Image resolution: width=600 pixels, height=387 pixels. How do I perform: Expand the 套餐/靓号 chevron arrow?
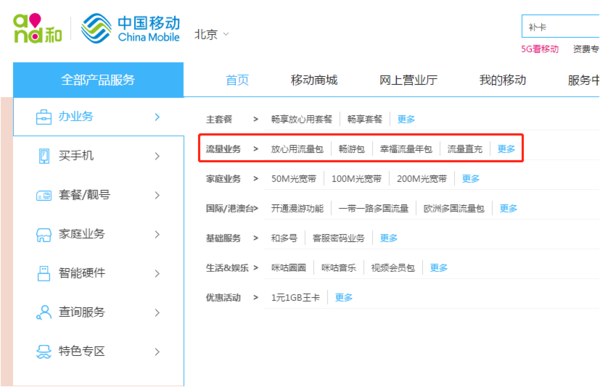[x=157, y=195]
